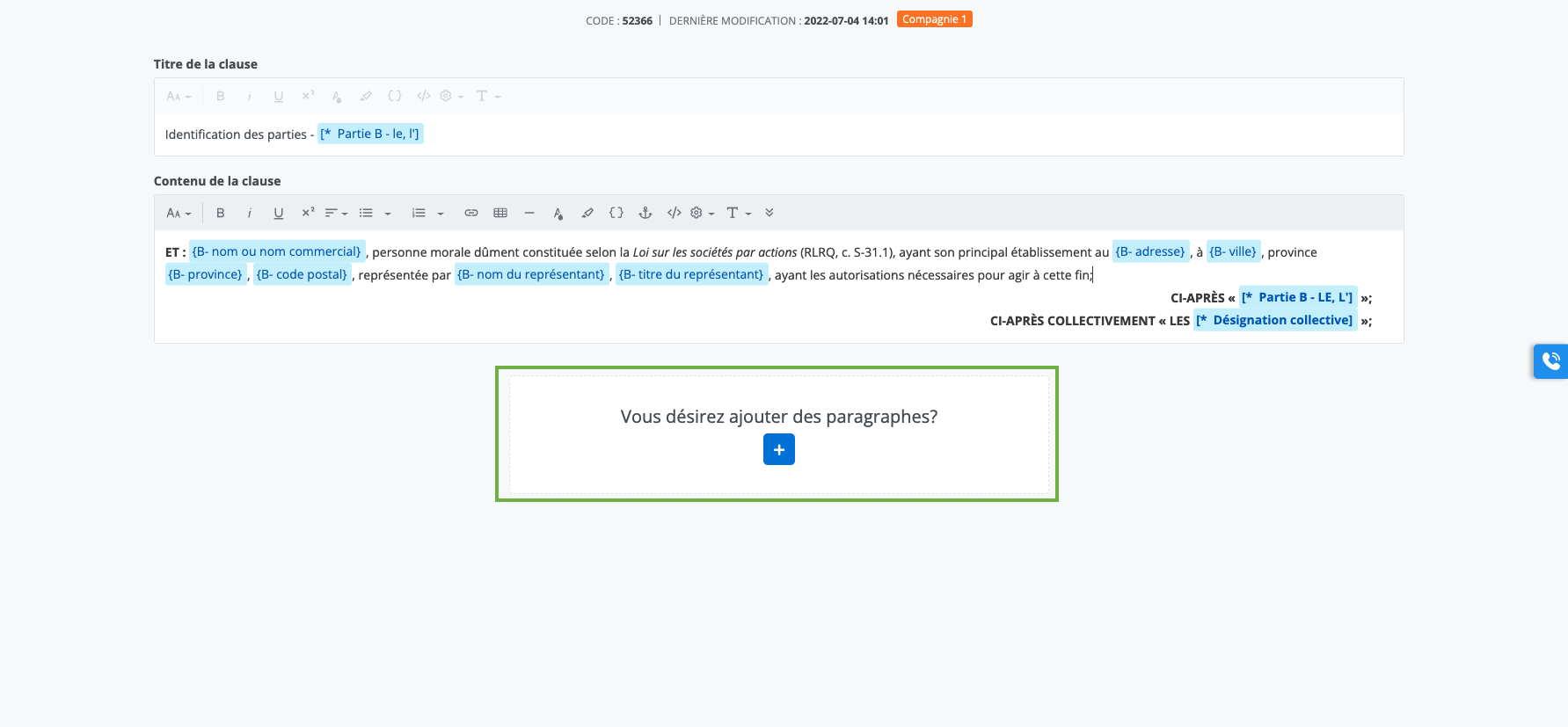This screenshot has width=1568, height=727.
Task: Insert horizontal line in clause content
Action: (x=529, y=213)
